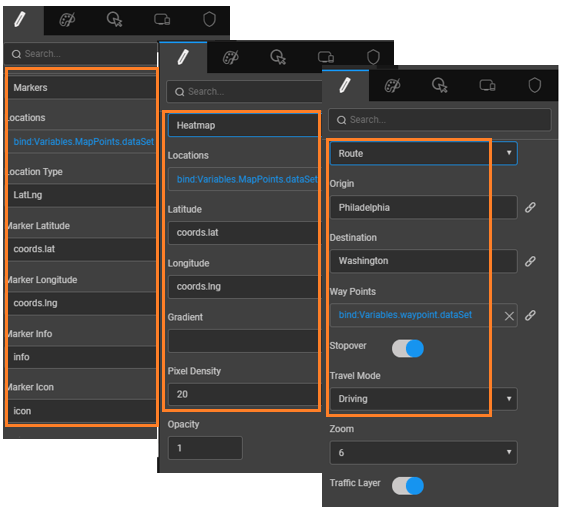Open the device tab in Route panel

tap(487, 86)
